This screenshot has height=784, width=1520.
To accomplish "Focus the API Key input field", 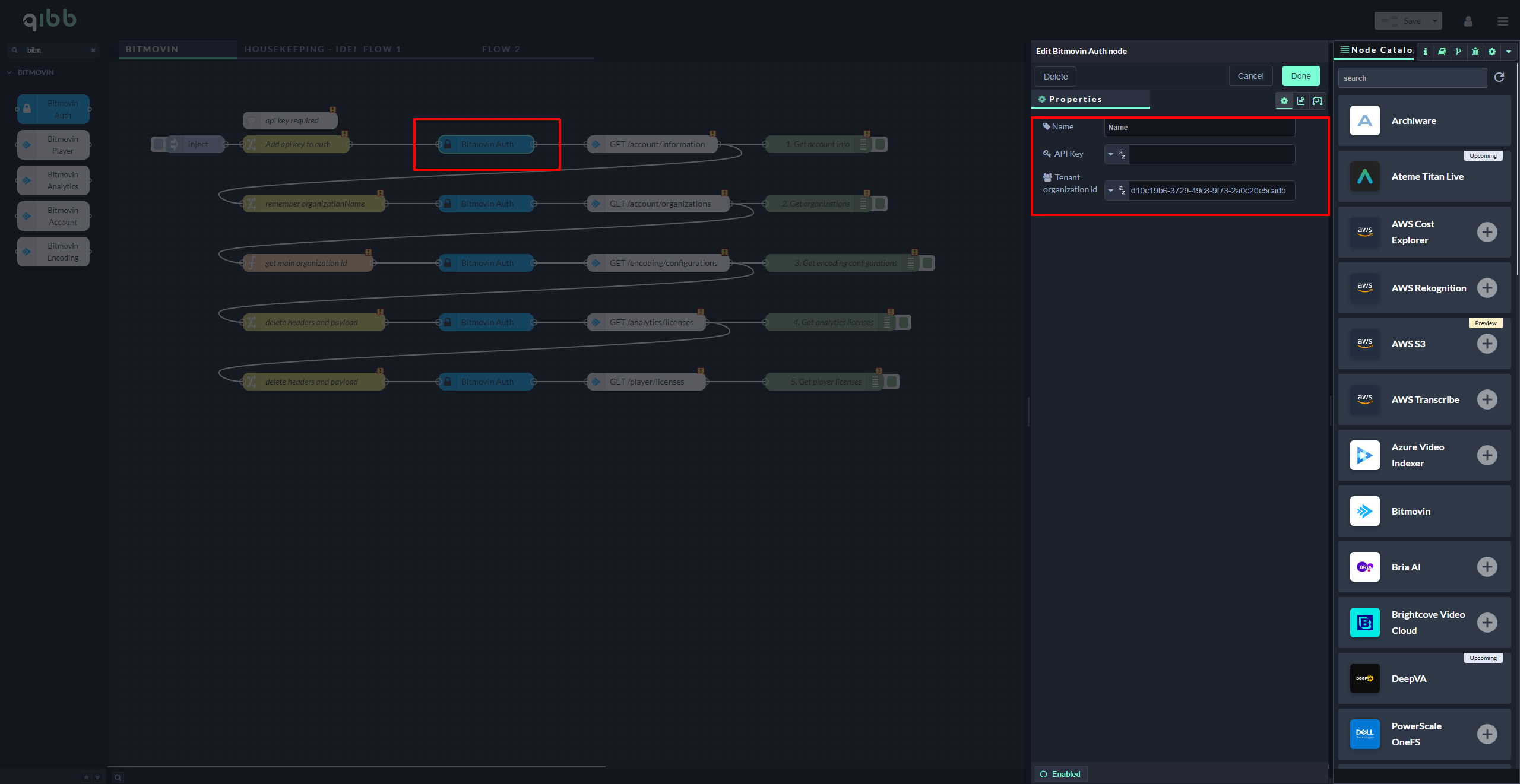I will (1211, 154).
